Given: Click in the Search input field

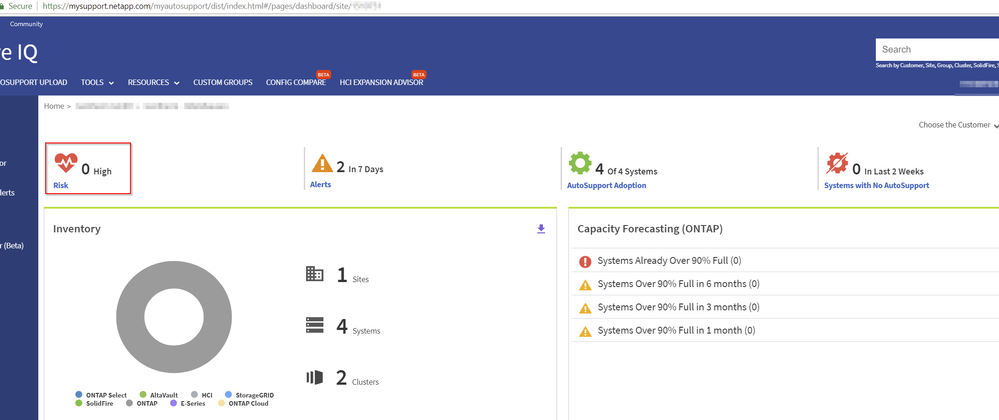Looking at the screenshot, I should (x=937, y=50).
